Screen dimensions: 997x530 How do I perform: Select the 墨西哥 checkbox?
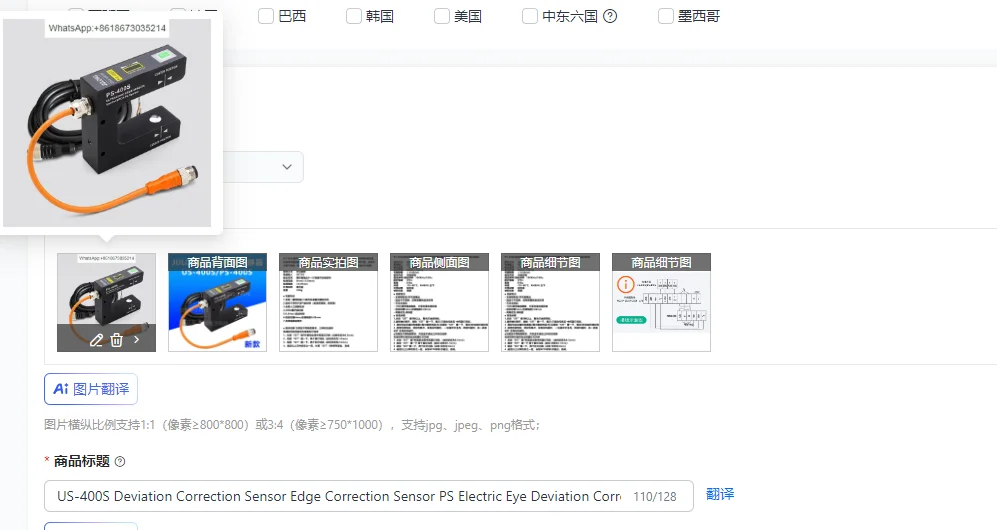(665, 16)
